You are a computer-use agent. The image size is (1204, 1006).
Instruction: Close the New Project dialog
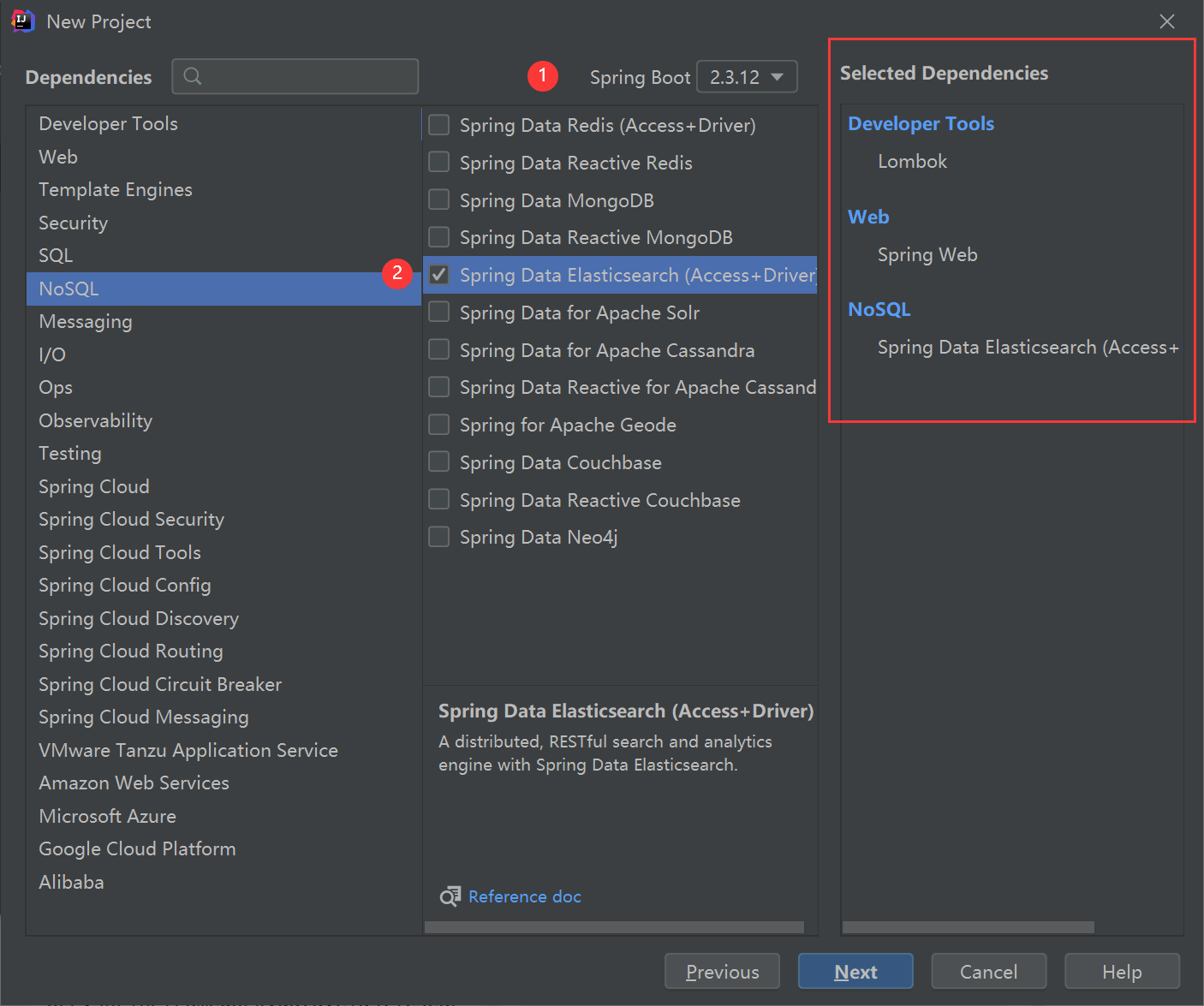pyautogui.click(x=1167, y=21)
